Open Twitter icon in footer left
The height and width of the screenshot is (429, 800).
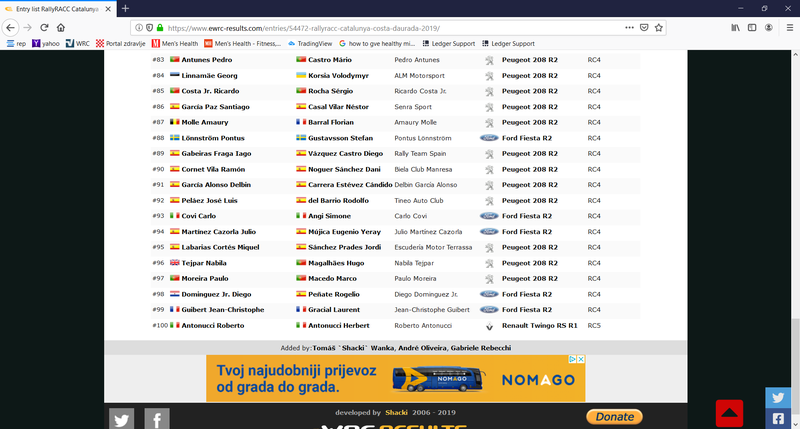121,419
